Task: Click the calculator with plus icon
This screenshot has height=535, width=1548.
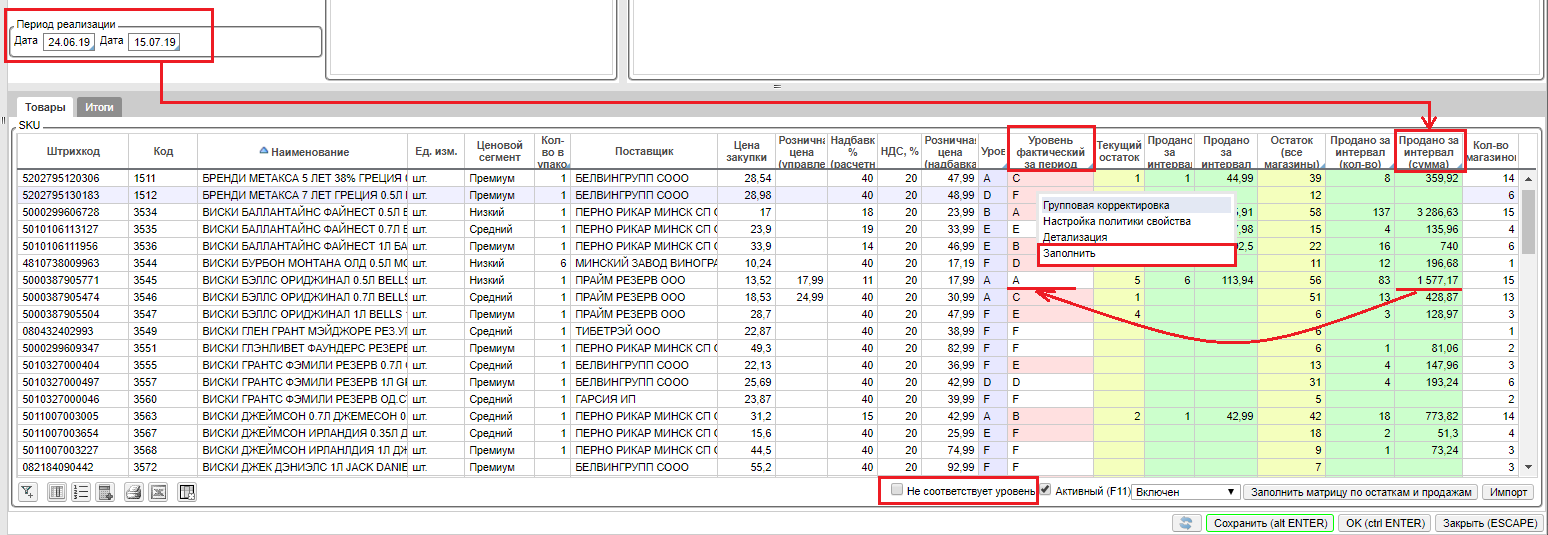Action: point(106,492)
